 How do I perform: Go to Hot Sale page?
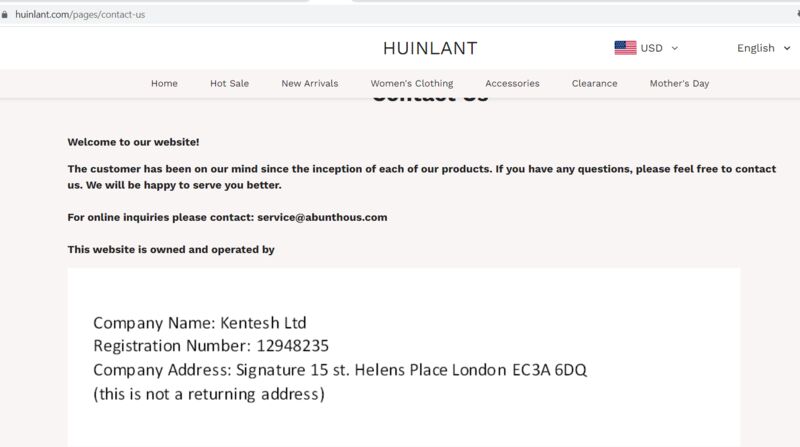click(x=230, y=83)
